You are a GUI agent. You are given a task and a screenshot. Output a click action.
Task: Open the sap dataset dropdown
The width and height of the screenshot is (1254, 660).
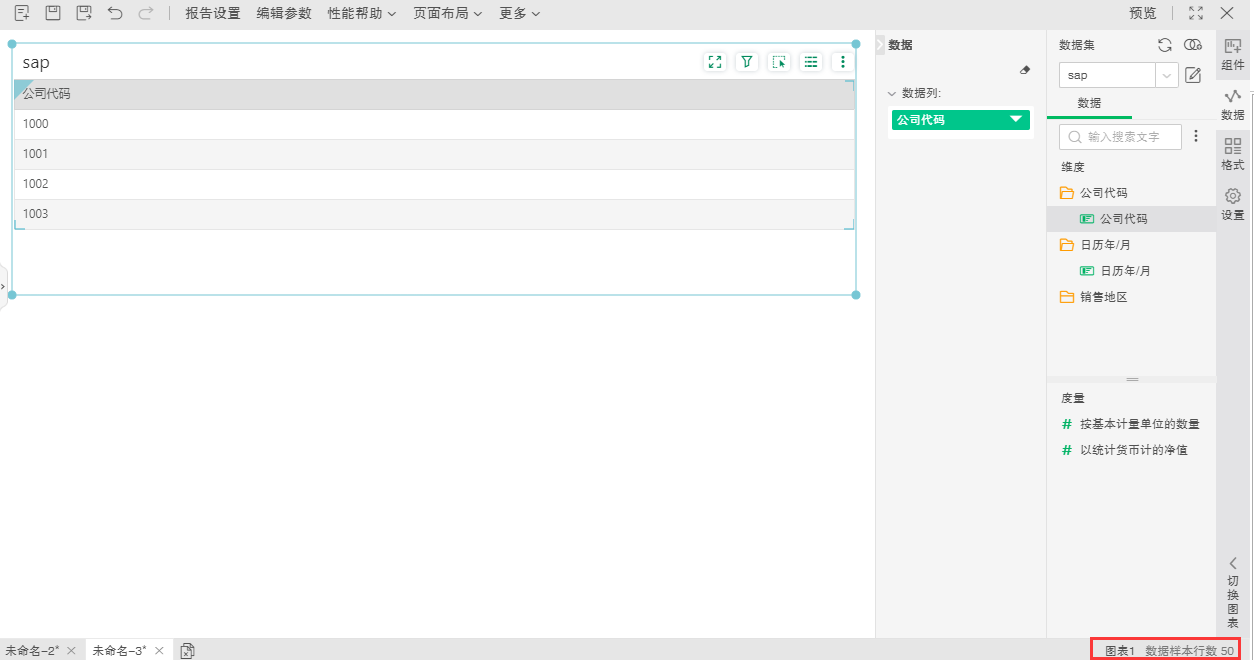(x=1166, y=75)
